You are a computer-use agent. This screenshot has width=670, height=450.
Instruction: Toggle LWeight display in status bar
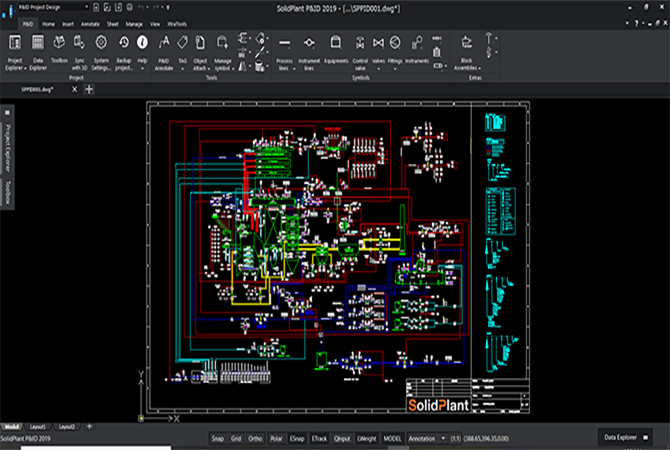367,438
